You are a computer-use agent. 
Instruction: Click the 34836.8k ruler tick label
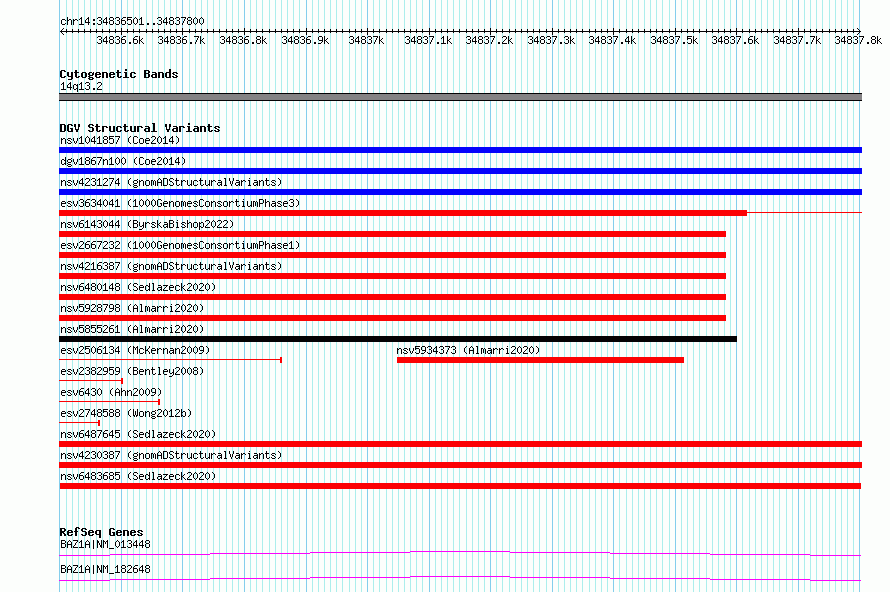click(x=243, y=40)
